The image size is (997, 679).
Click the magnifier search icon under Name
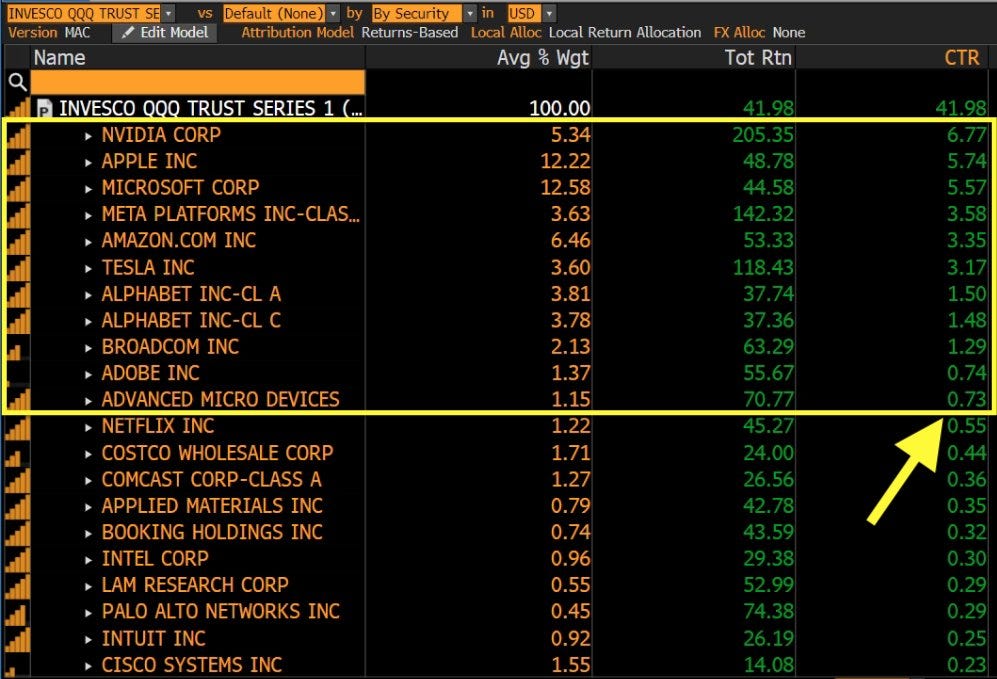pos(17,82)
